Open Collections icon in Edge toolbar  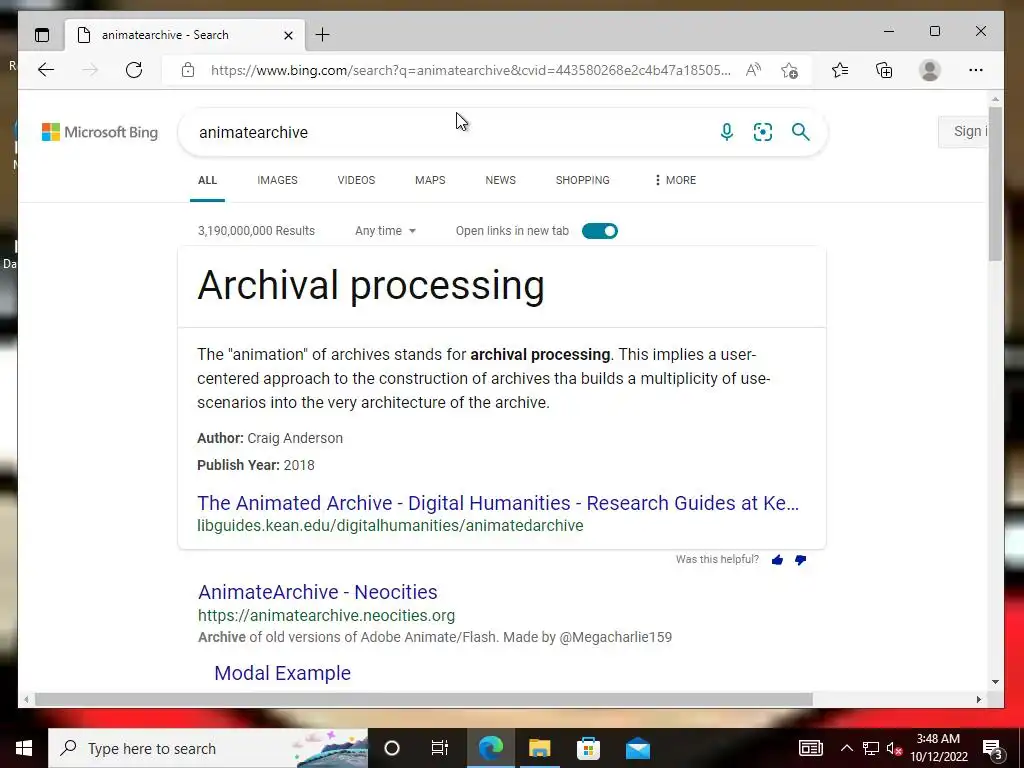[x=884, y=70]
